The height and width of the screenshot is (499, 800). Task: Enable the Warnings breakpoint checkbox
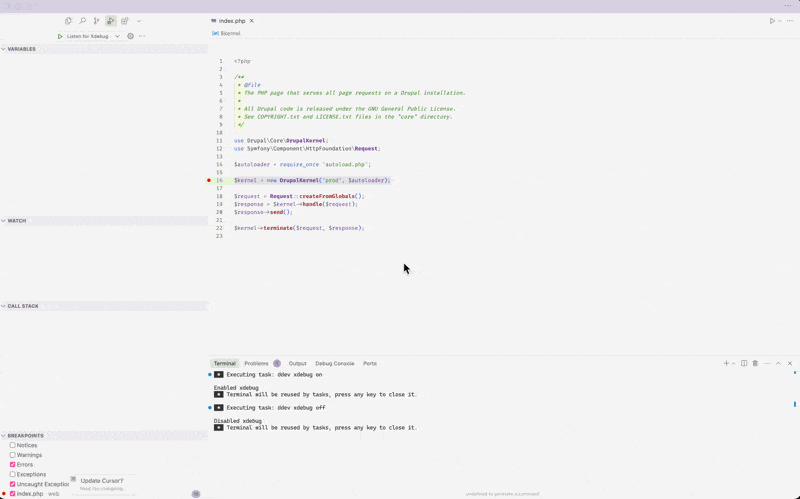[13, 455]
